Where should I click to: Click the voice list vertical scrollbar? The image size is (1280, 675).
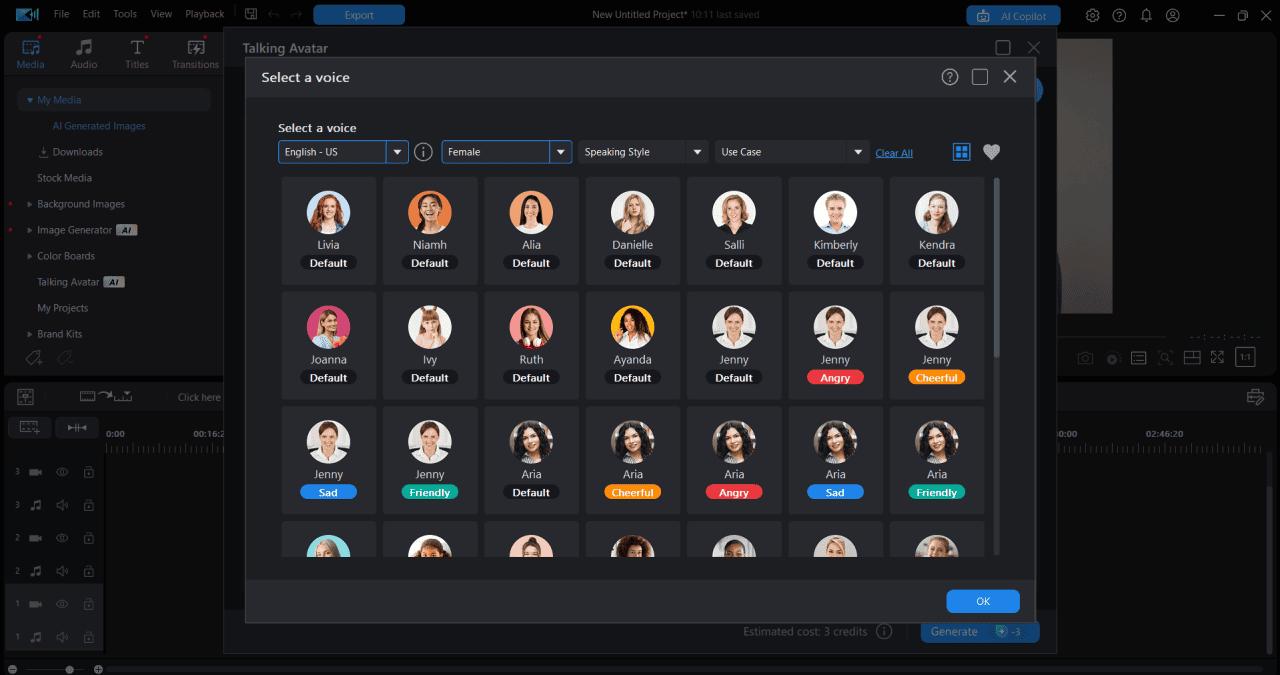pos(996,268)
